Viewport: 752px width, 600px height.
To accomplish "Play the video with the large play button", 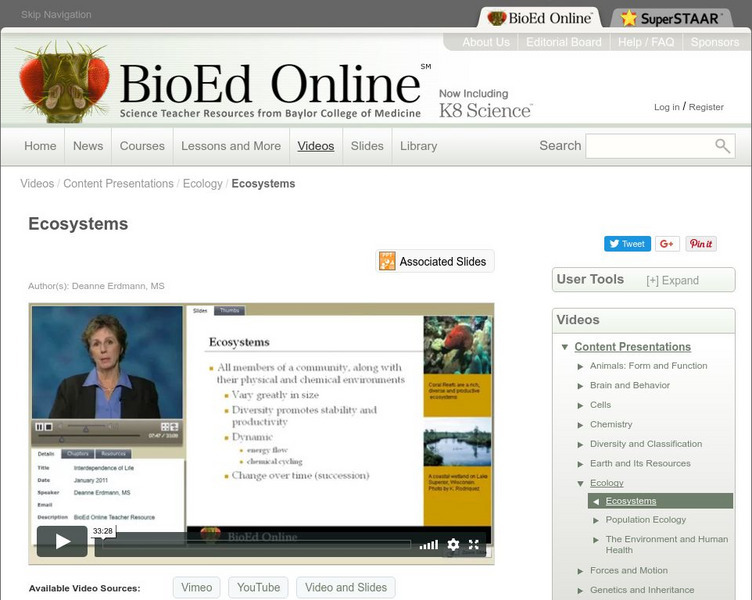I will click(x=62, y=541).
